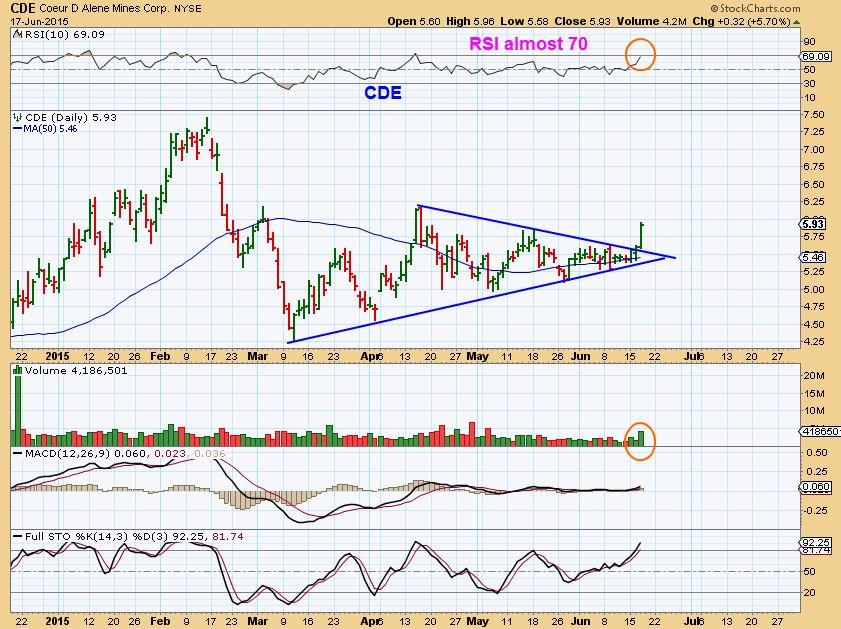This screenshot has height=629, width=841.
Task: Click company name Coeur D Alene Mines Corp.
Action: 105,9
